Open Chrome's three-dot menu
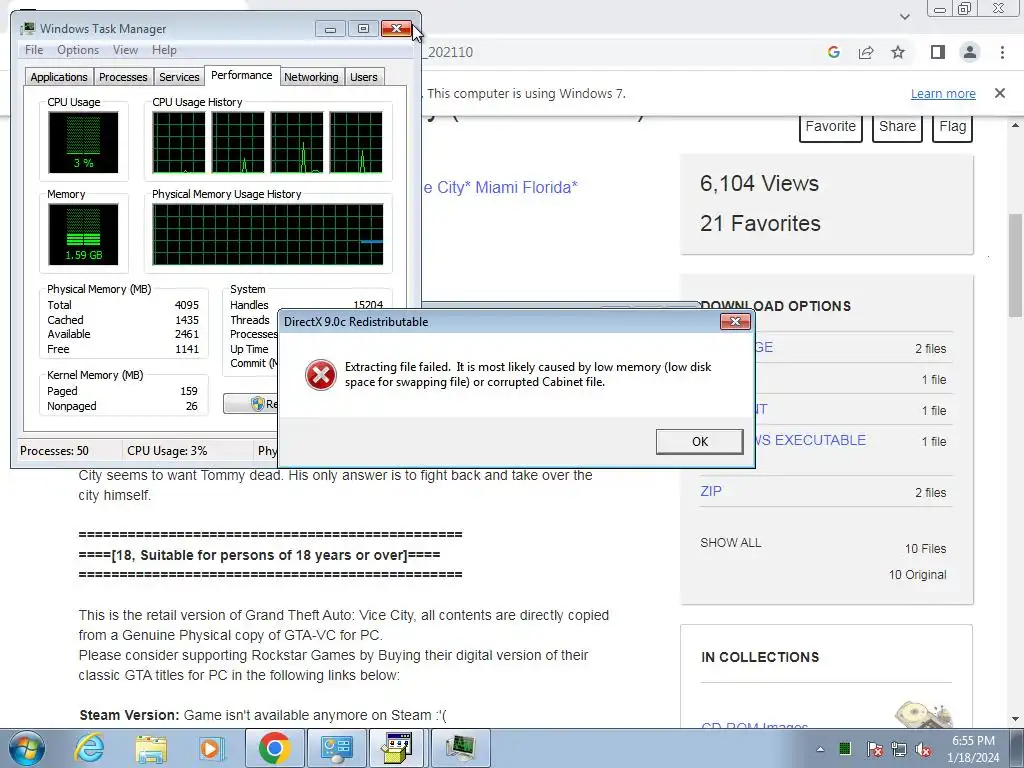Screen dimensions: 1024x768 coord(1002,52)
